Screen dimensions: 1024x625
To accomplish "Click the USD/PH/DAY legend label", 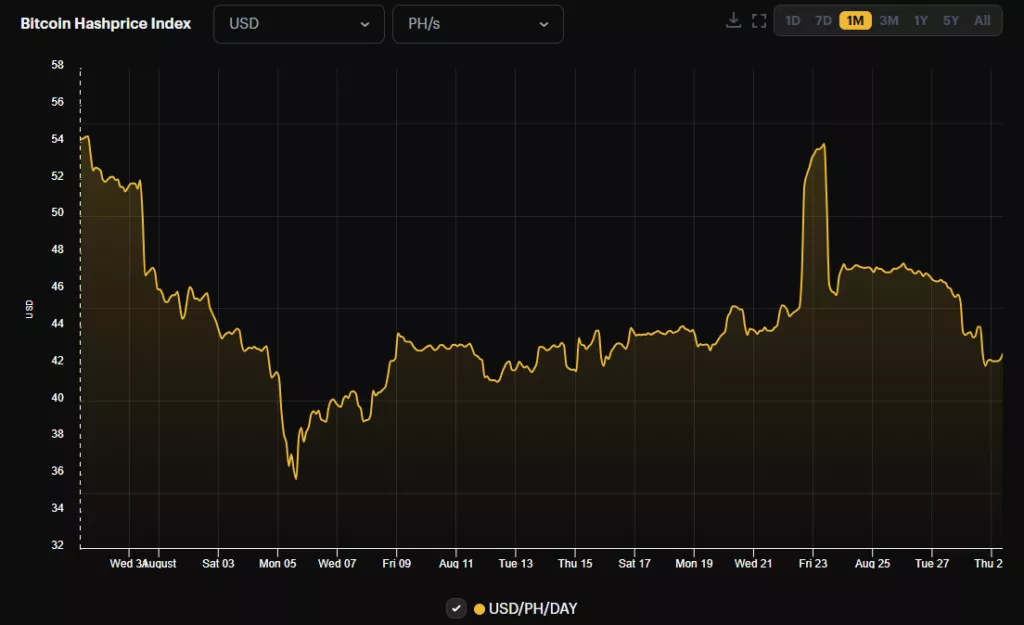I will tap(533, 609).
